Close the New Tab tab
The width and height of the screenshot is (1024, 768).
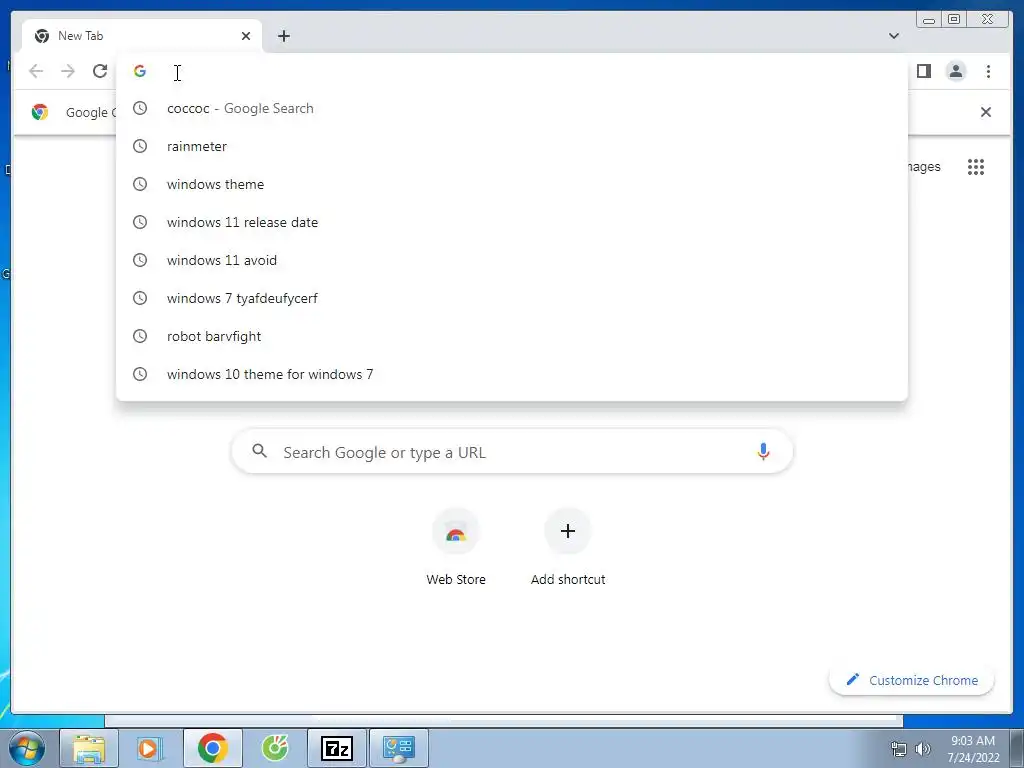[x=246, y=36]
